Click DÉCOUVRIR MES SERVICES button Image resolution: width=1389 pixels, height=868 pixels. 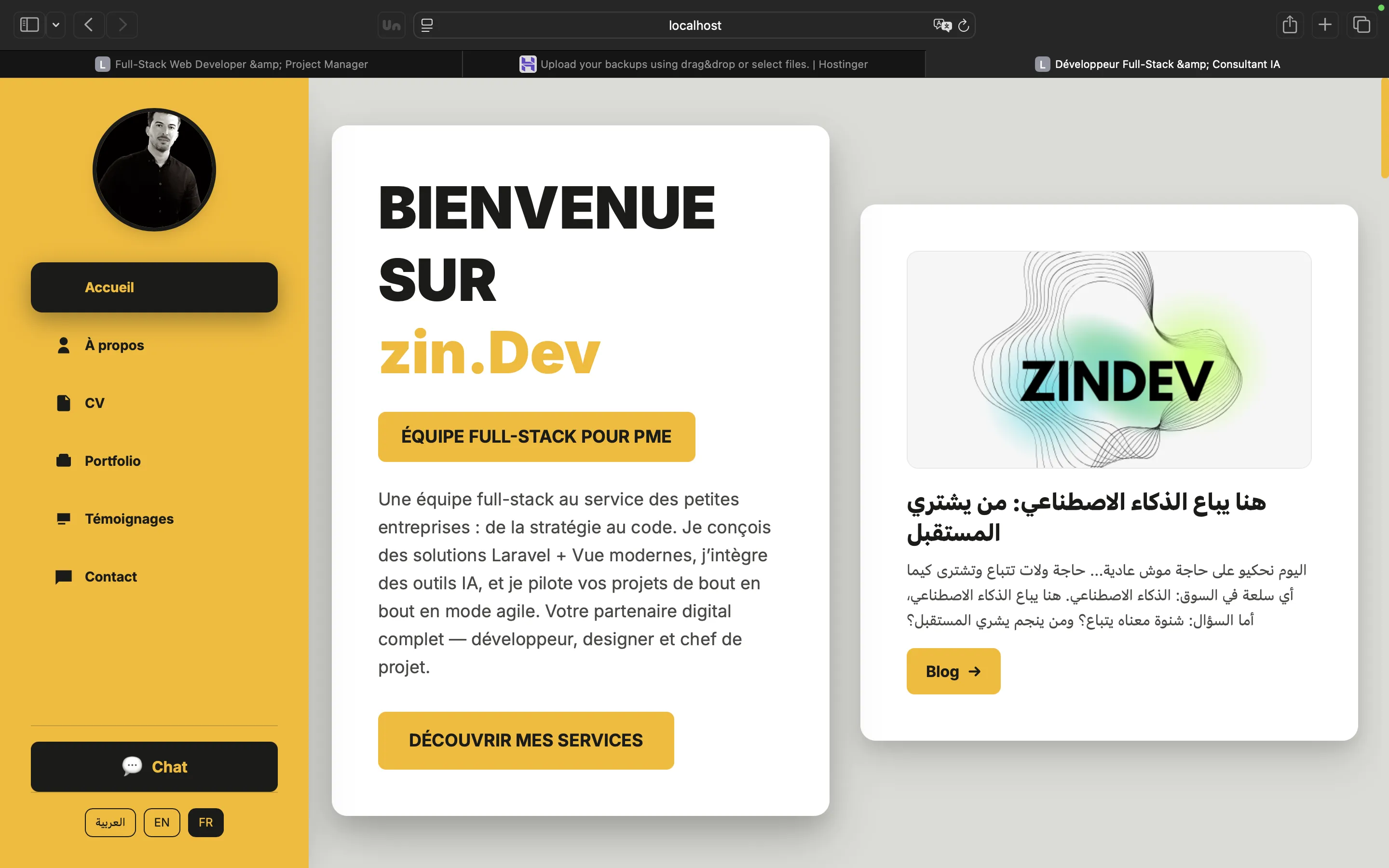click(525, 740)
